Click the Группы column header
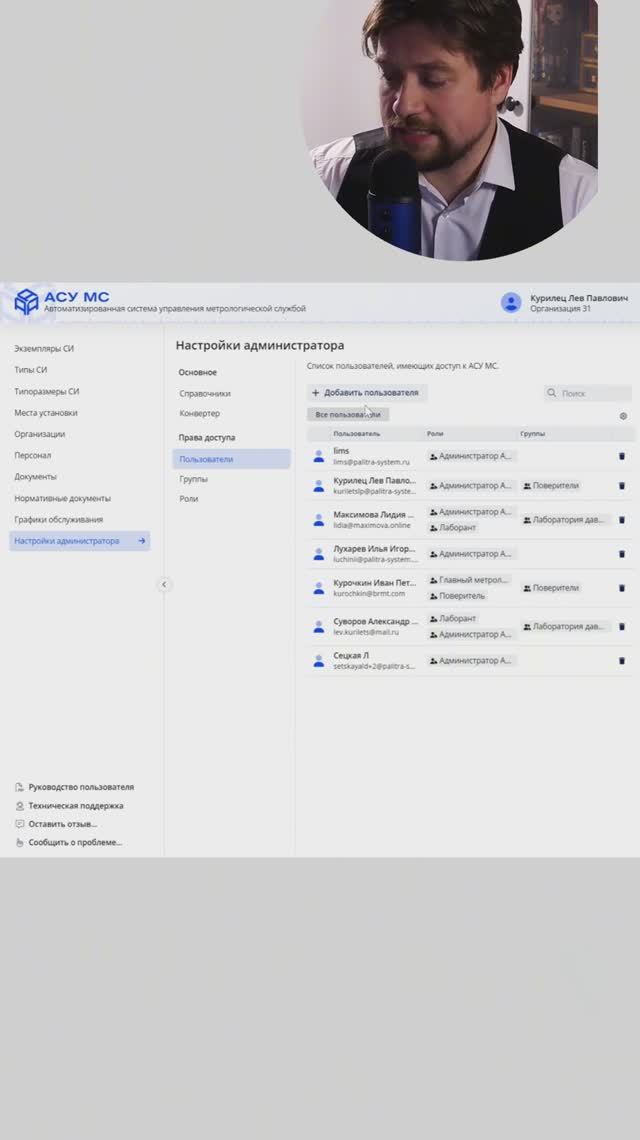640x1140 pixels. pyautogui.click(x=532, y=433)
